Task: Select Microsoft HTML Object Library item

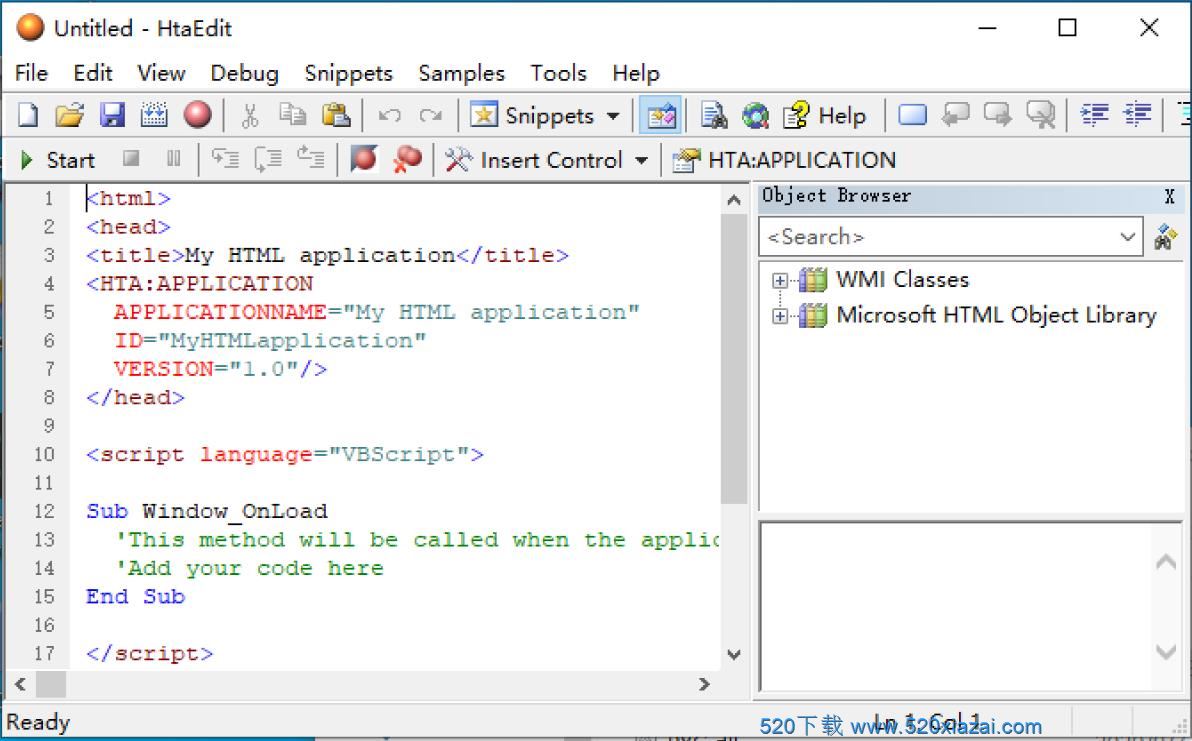Action: coord(997,315)
